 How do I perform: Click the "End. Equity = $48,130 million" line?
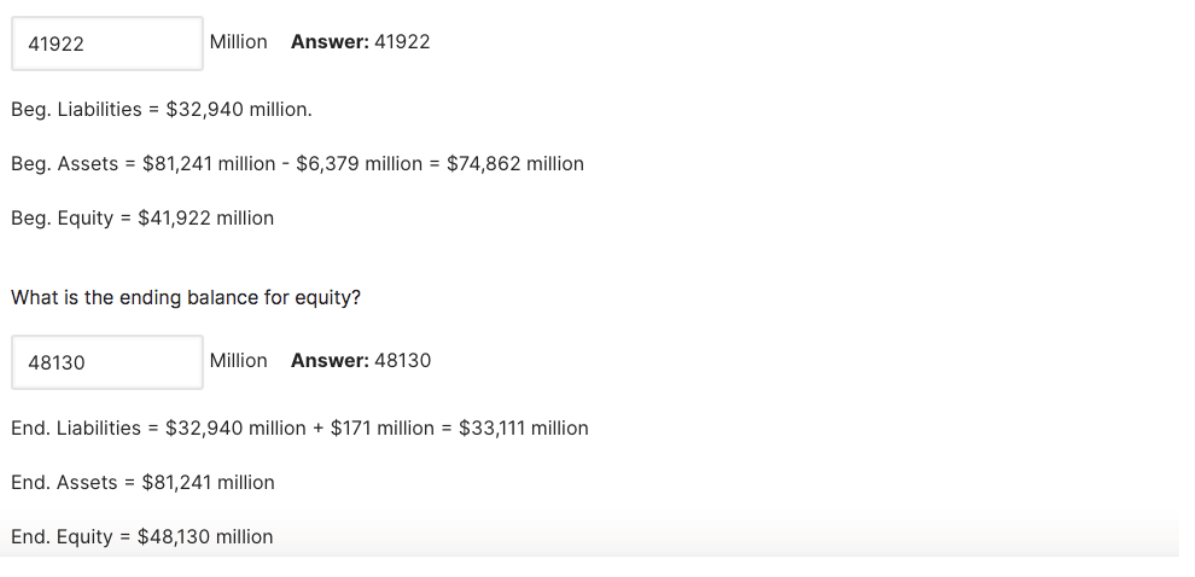[x=142, y=538]
